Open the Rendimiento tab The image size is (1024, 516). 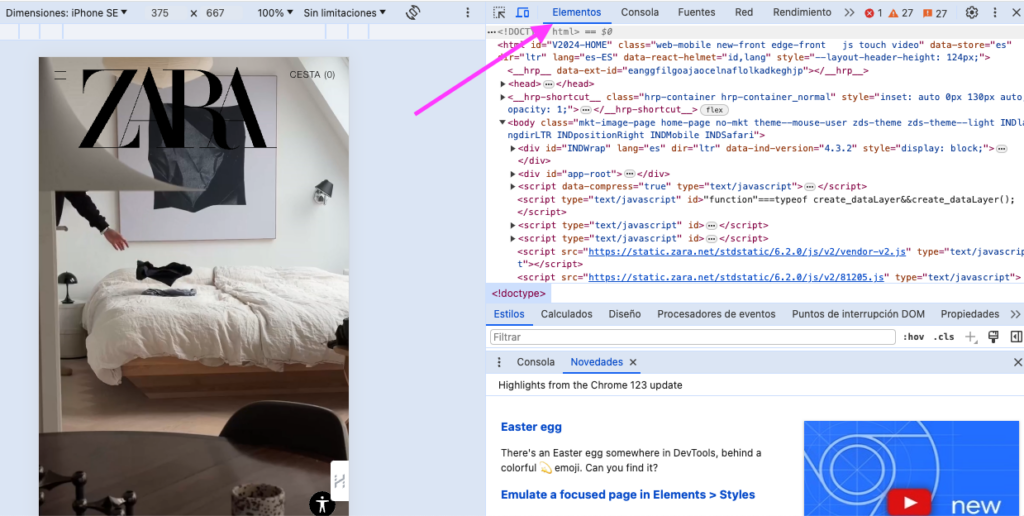coord(802,12)
